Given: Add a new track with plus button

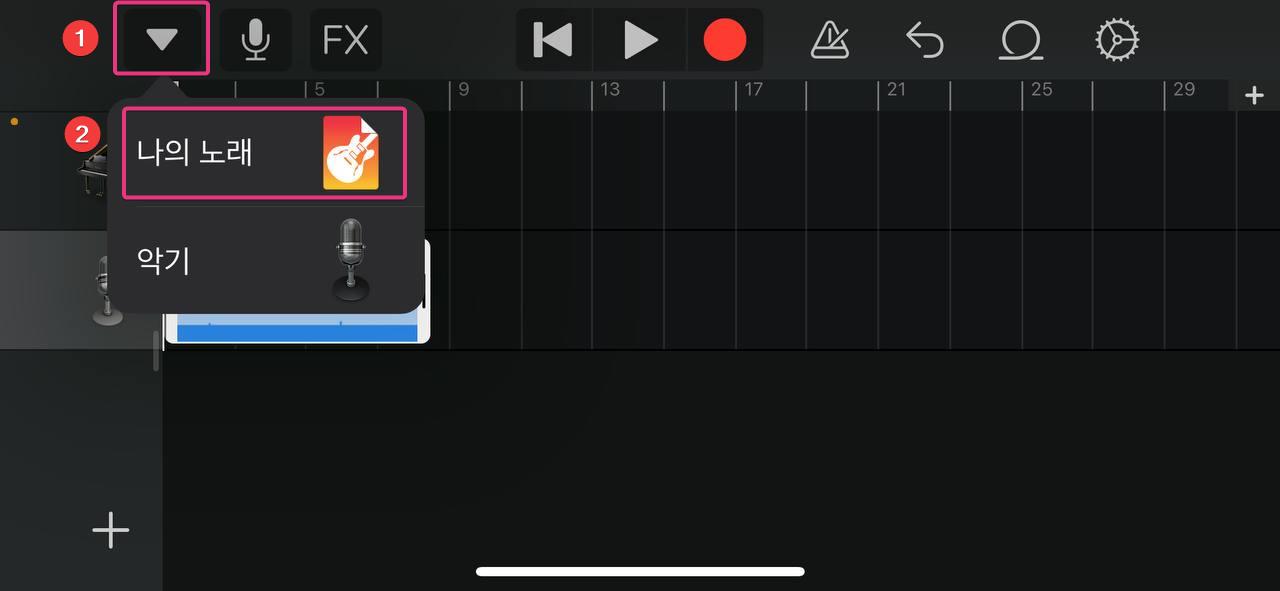Looking at the screenshot, I should click(x=111, y=530).
